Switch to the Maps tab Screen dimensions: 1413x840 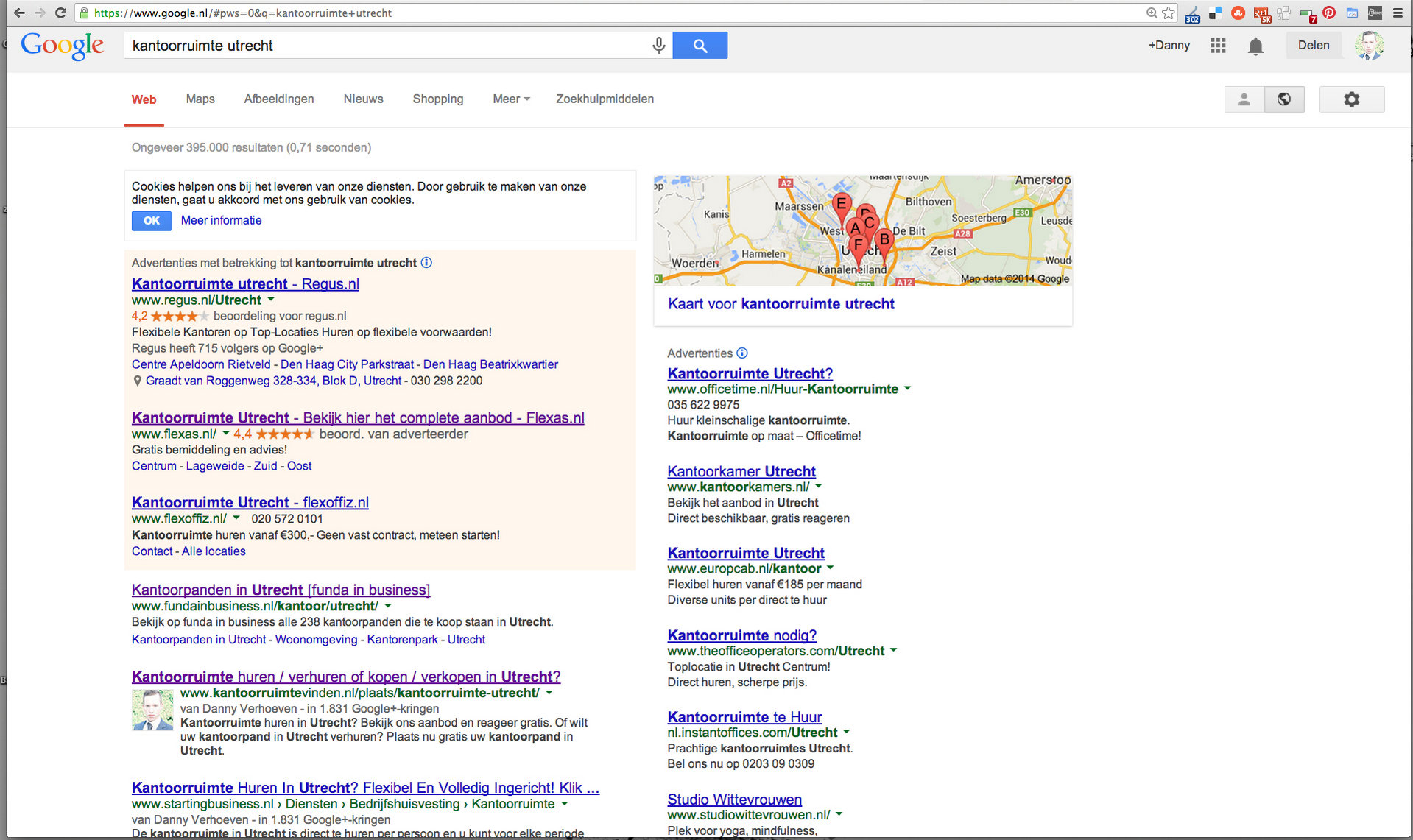200,99
